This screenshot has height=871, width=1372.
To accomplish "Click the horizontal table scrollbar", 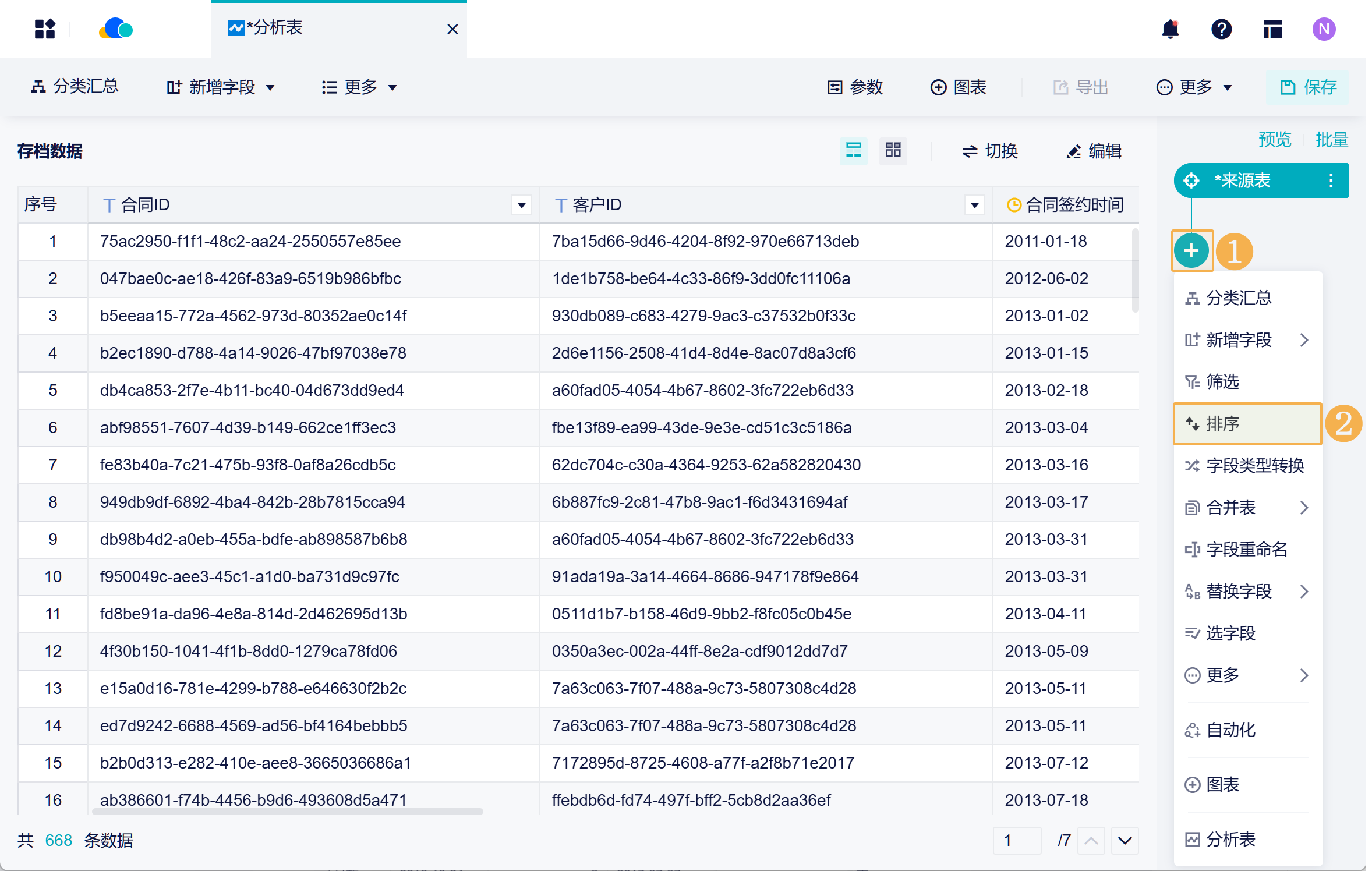I will tap(288, 811).
